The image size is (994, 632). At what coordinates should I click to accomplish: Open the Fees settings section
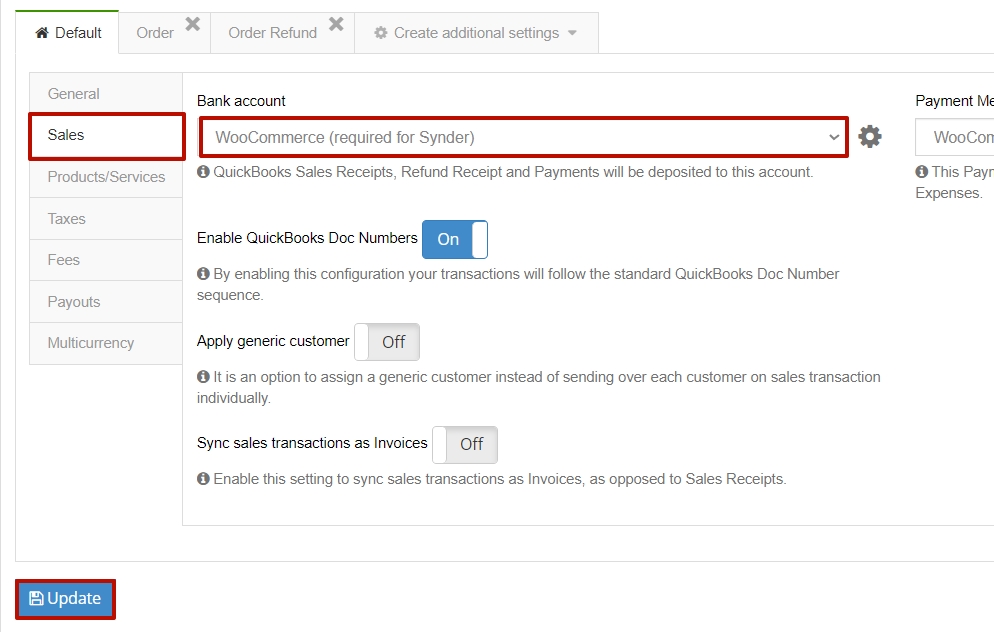point(106,260)
